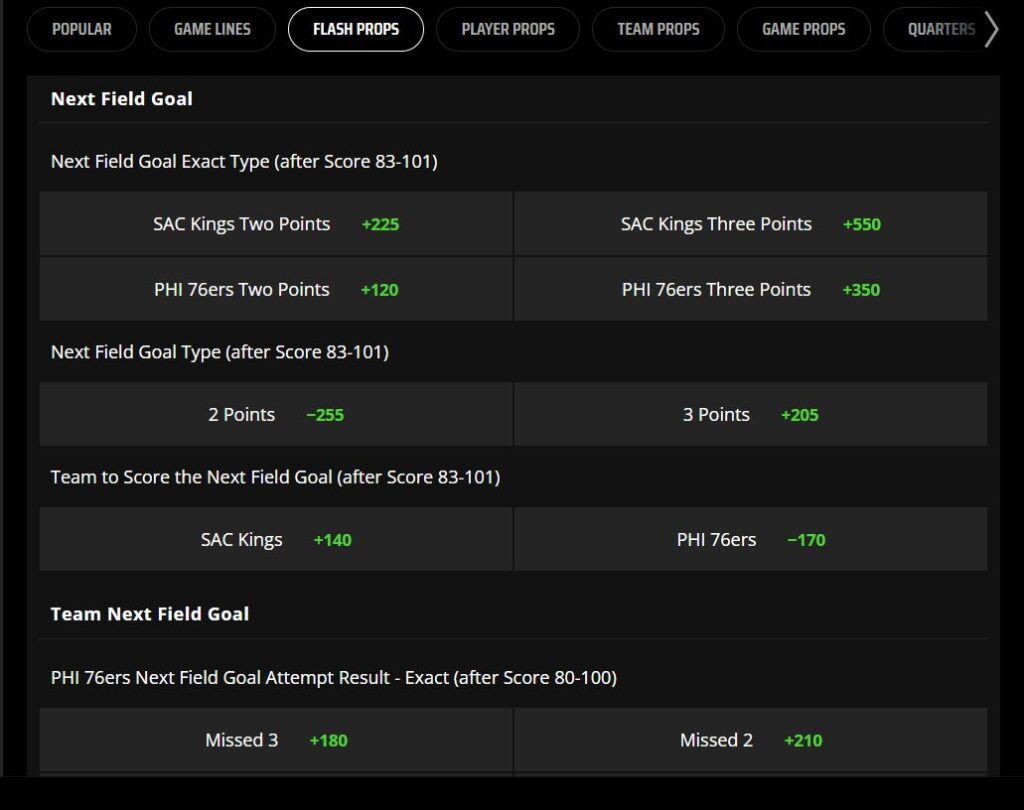Open the Player Props tab
Viewport: 1024px width, 810px height.
pyautogui.click(x=508, y=29)
